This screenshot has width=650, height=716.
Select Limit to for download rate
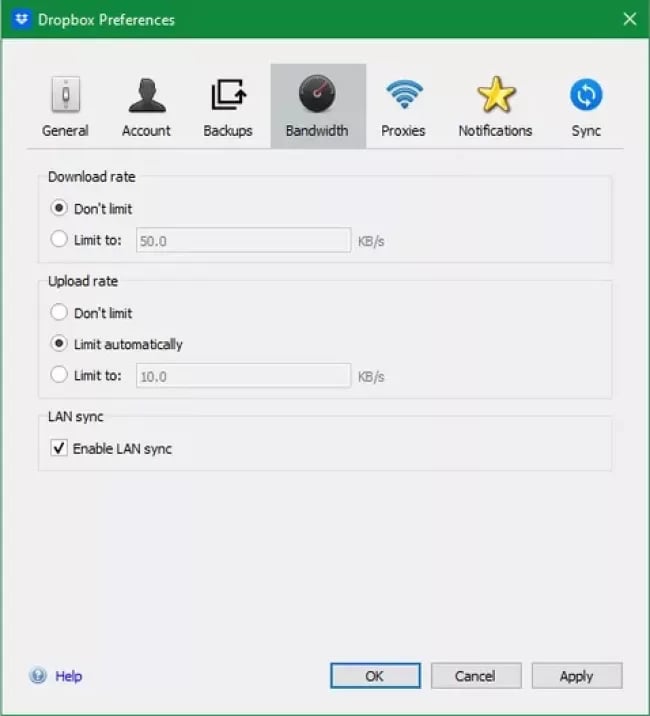(59, 239)
